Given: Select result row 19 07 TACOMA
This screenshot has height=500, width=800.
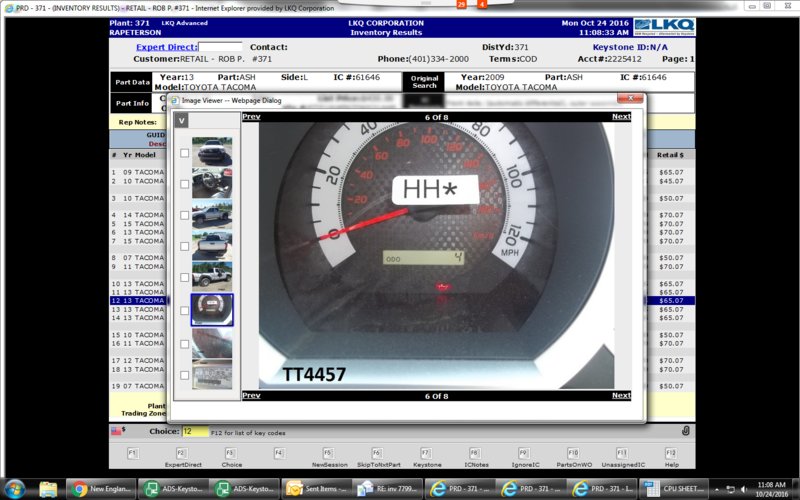Looking at the screenshot, I should click(x=138, y=386).
